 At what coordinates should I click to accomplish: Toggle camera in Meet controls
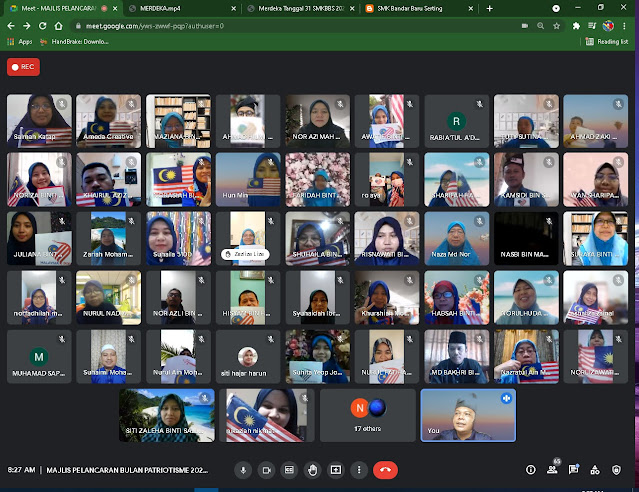[x=267, y=470]
